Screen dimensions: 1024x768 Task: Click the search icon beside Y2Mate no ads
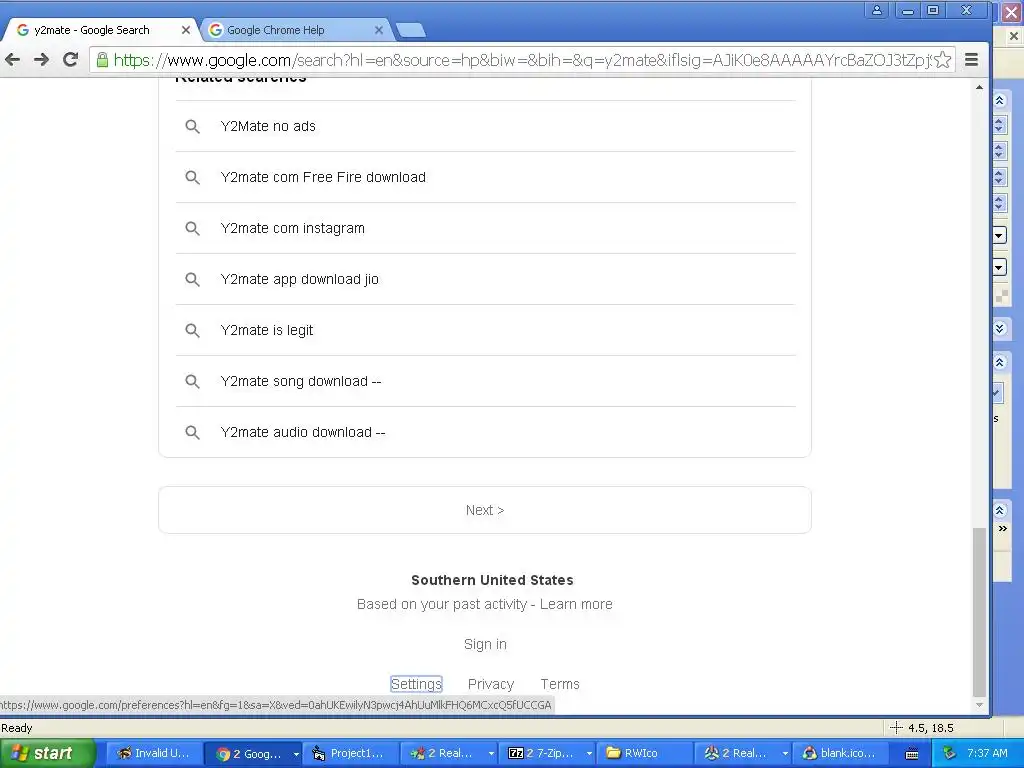coord(192,127)
